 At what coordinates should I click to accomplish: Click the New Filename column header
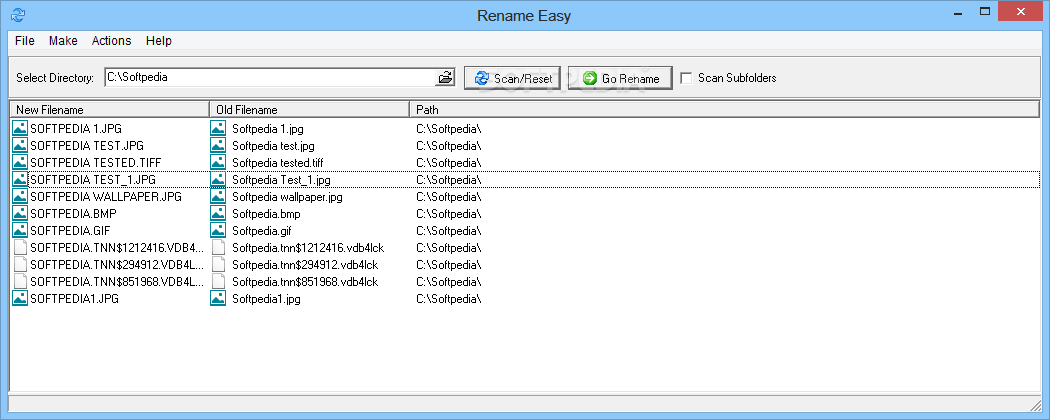pyautogui.click(x=109, y=109)
